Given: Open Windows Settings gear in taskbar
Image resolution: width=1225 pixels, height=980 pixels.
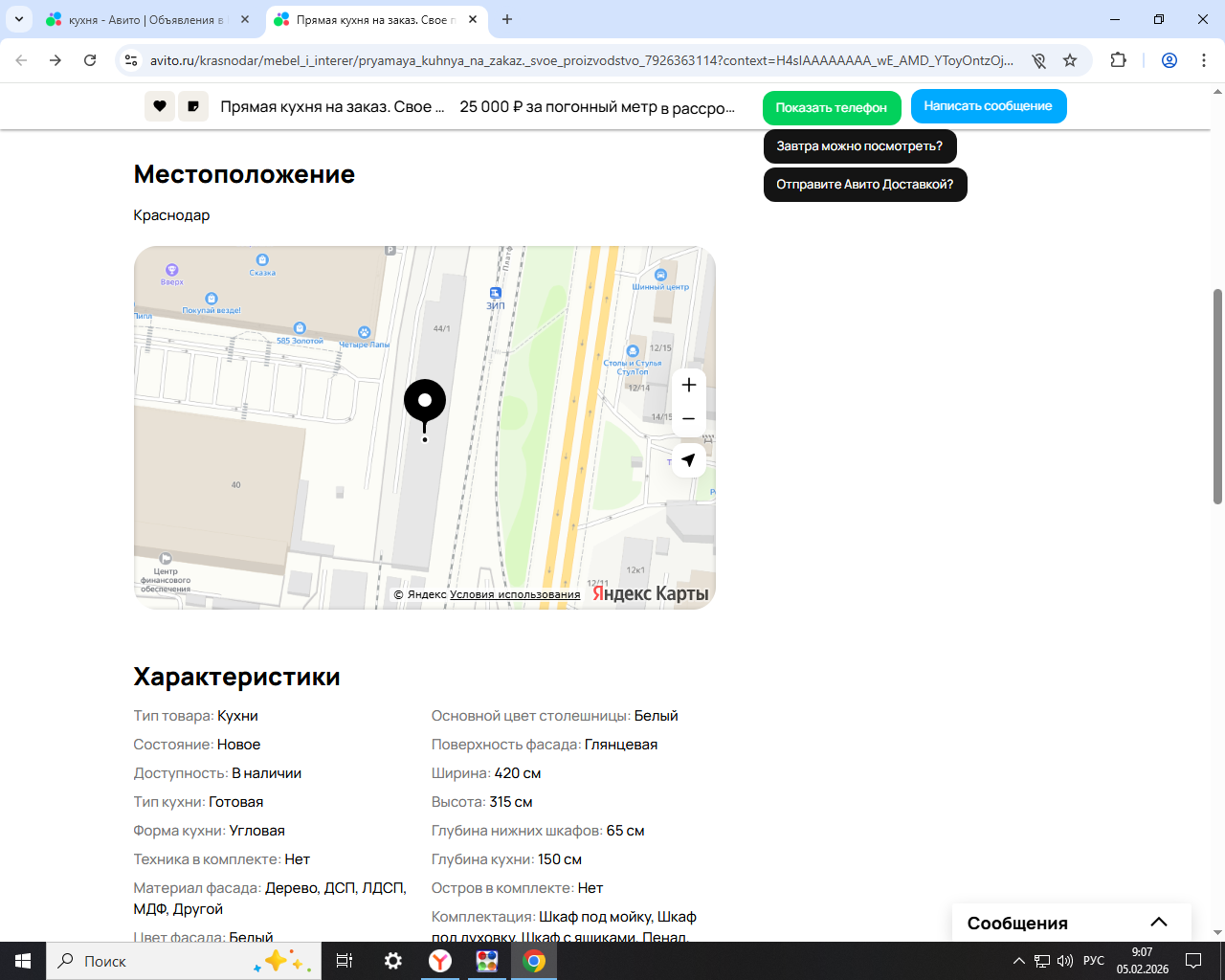Looking at the screenshot, I should tap(393, 961).
